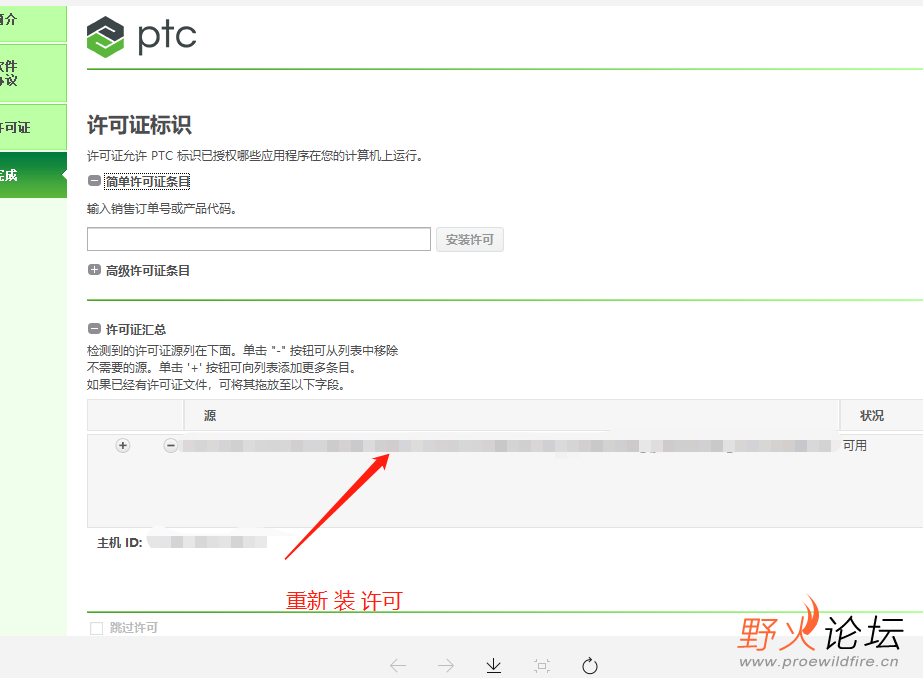The height and width of the screenshot is (678, 923).
Task: Click the blurred license source entry
Action: [506, 446]
